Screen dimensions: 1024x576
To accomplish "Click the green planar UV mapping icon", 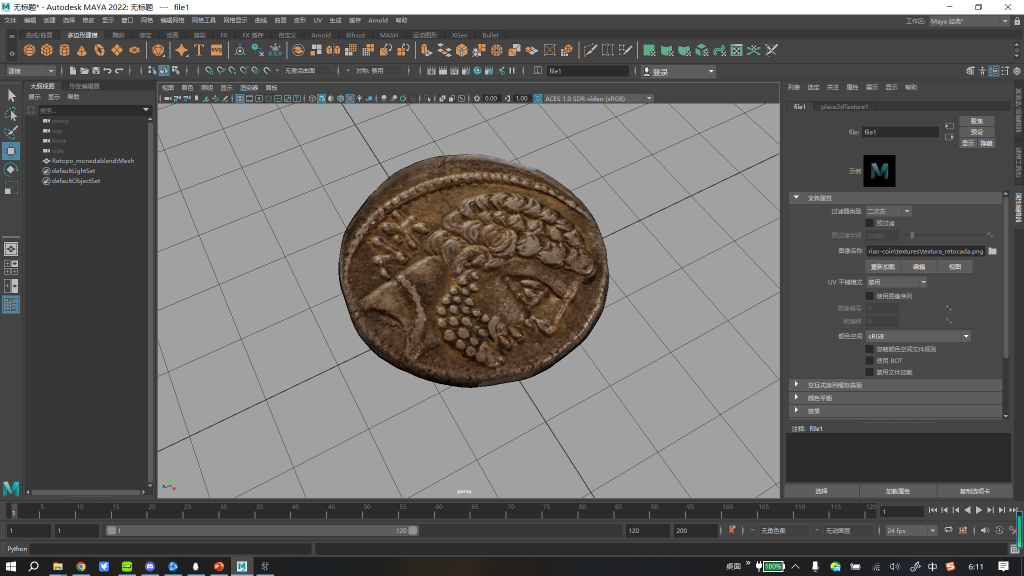I will (x=649, y=50).
